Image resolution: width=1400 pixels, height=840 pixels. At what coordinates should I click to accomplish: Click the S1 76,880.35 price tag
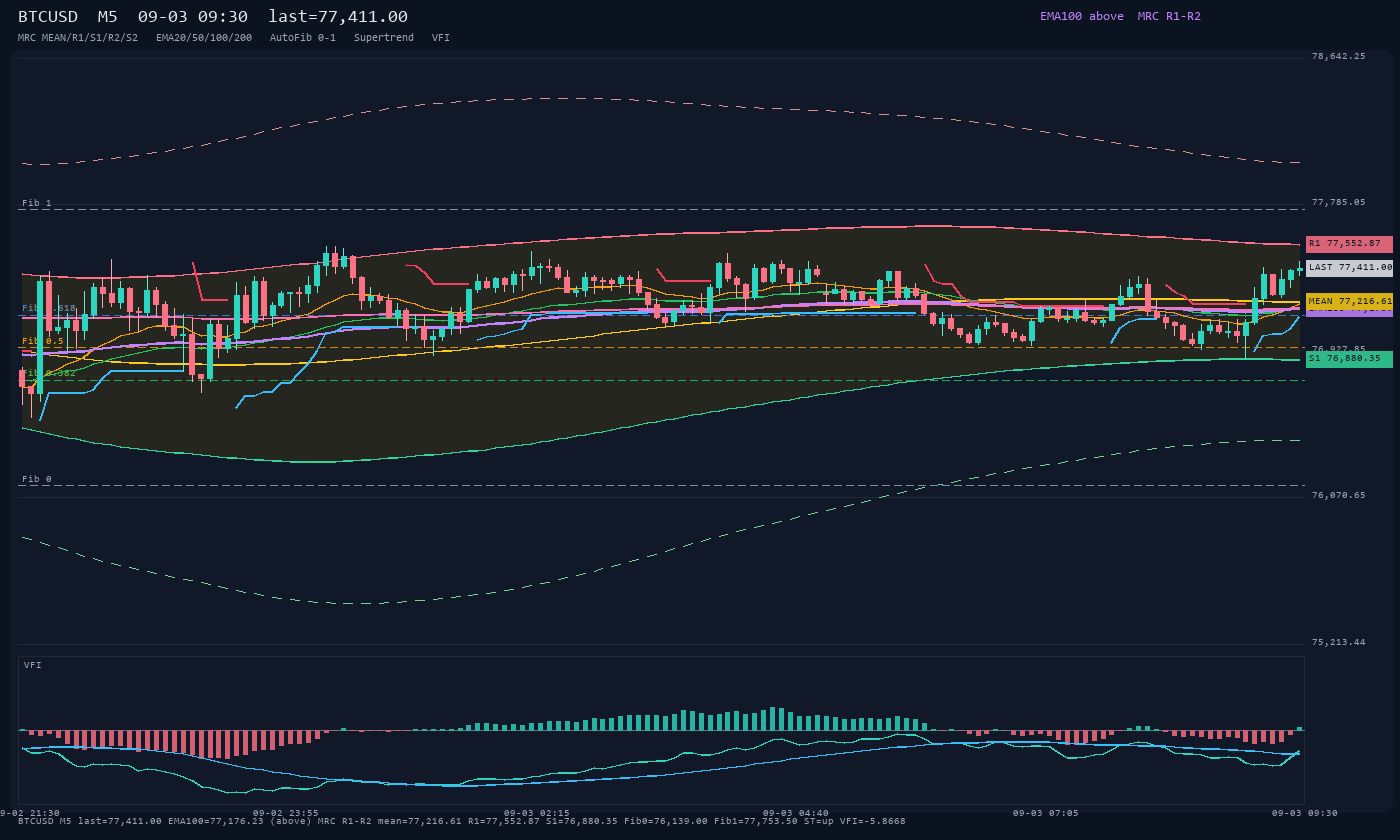point(1349,359)
